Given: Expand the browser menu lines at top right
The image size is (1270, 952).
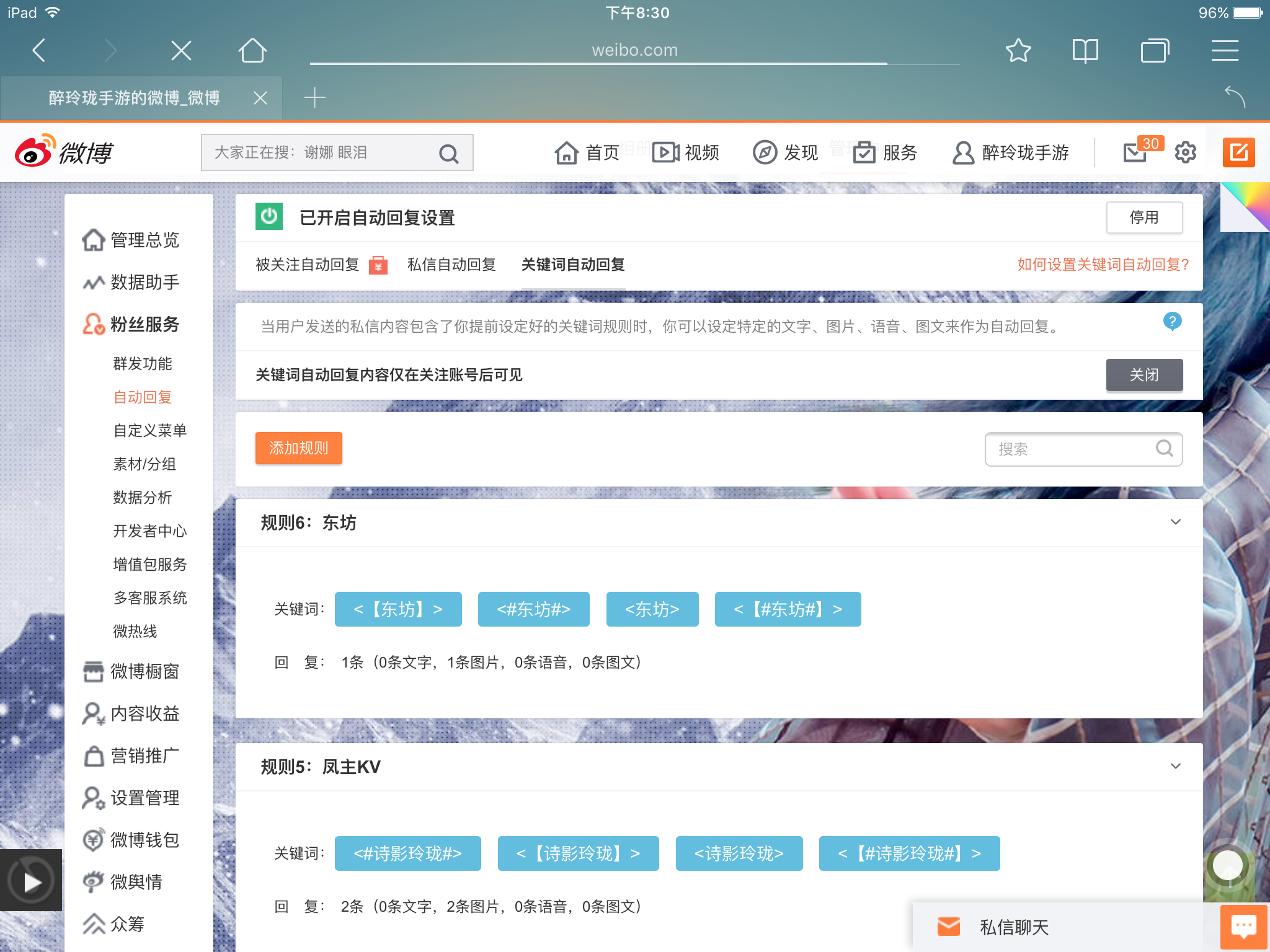Looking at the screenshot, I should point(1225,50).
